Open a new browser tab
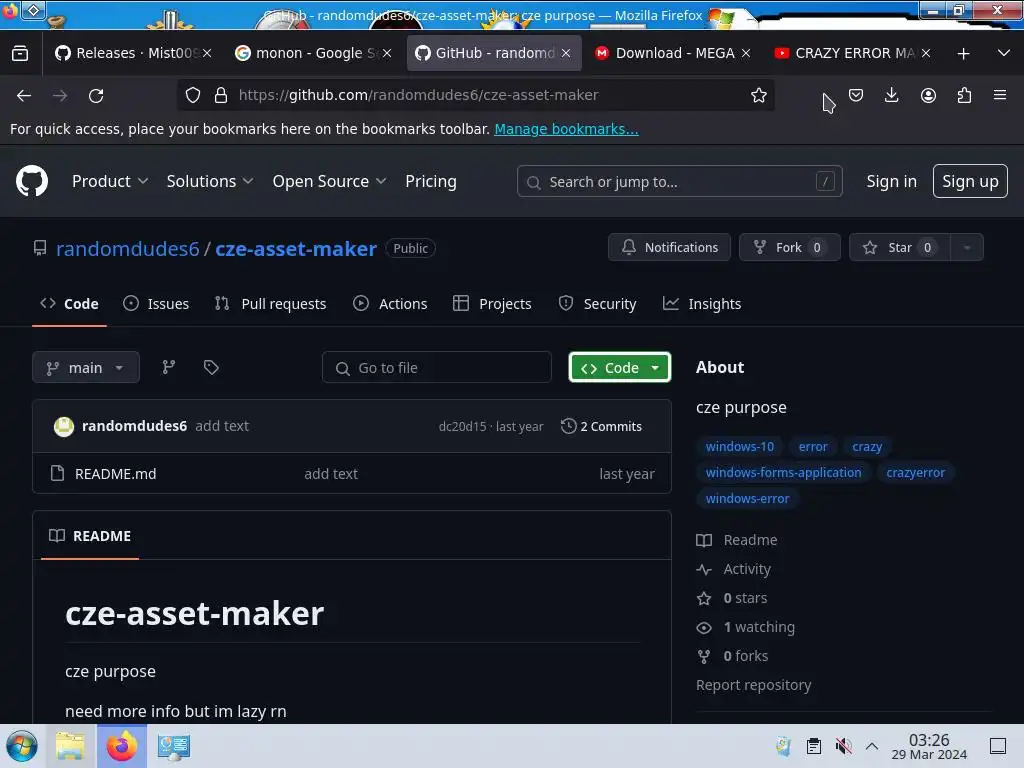 tap(963, 54)
